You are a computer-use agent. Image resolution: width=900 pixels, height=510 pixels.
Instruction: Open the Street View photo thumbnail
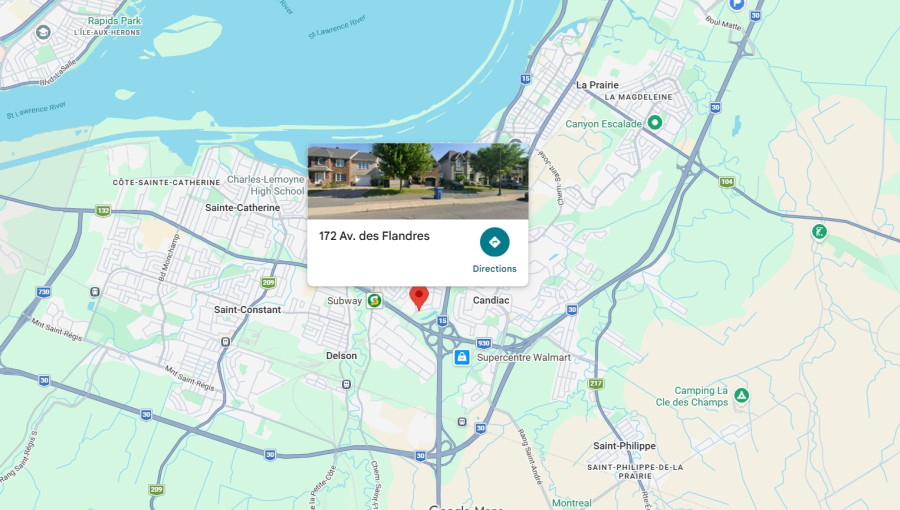click(418, 181)
